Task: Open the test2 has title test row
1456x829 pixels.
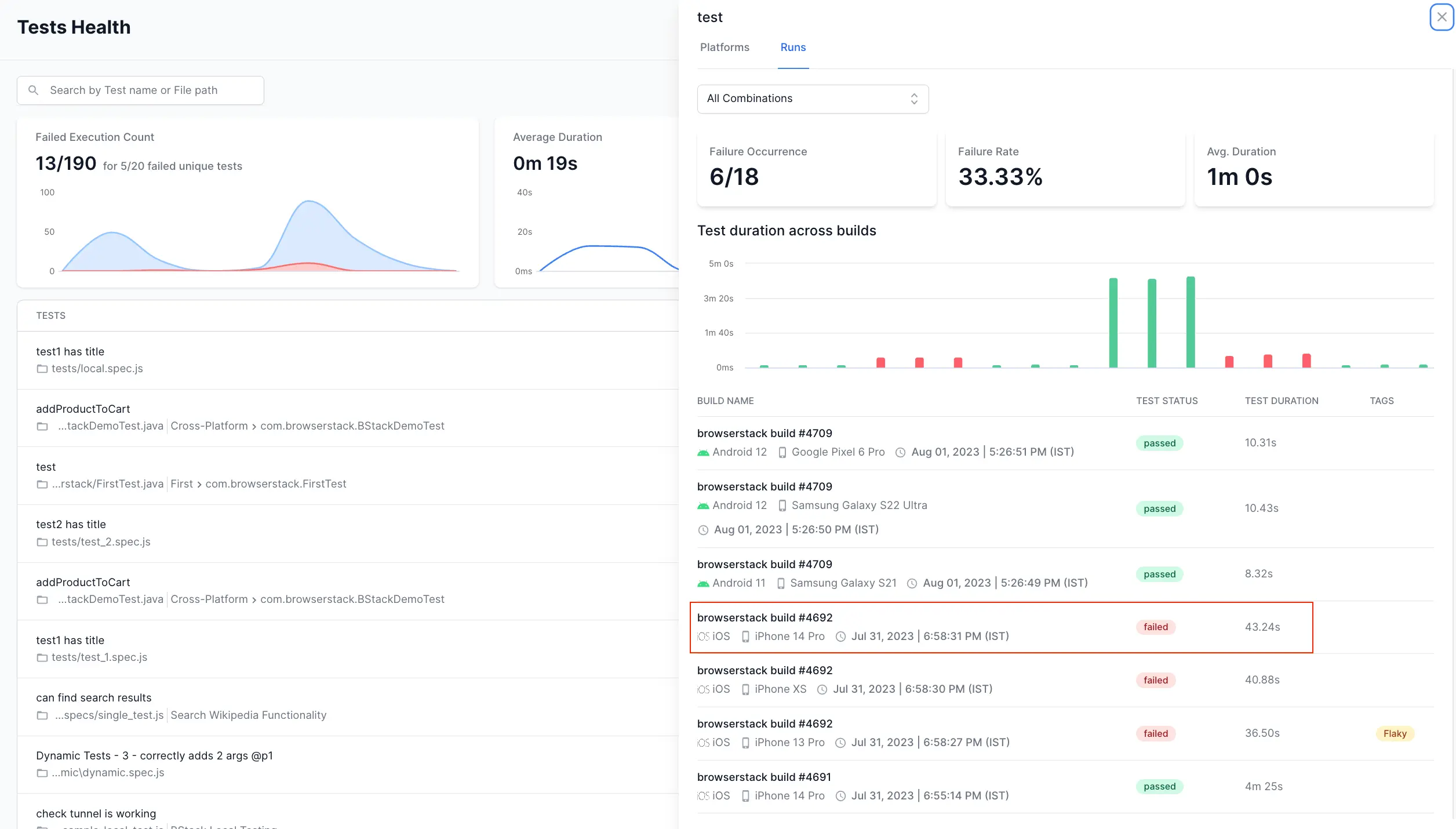Action: tap(71, 524)
